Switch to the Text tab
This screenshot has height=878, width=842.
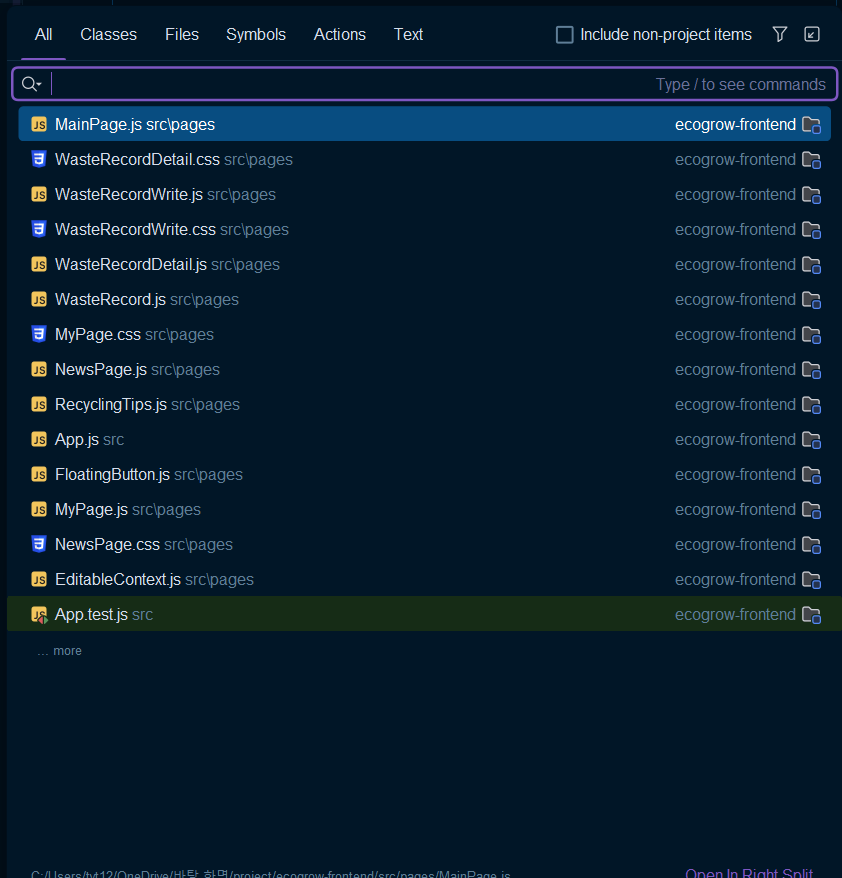click(x=408, y=34)
